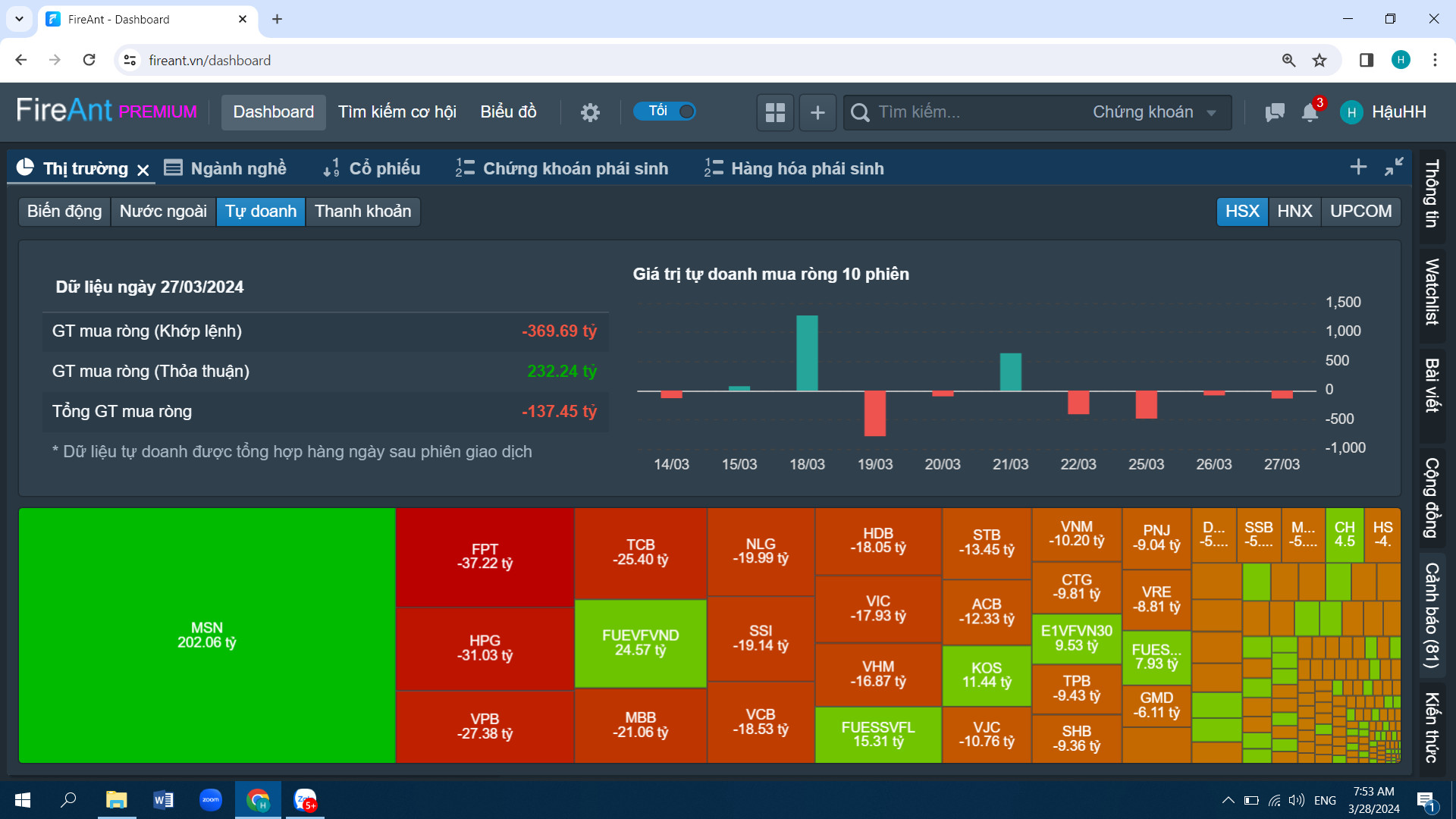Select the HNX exchange option

(1294, 212)
